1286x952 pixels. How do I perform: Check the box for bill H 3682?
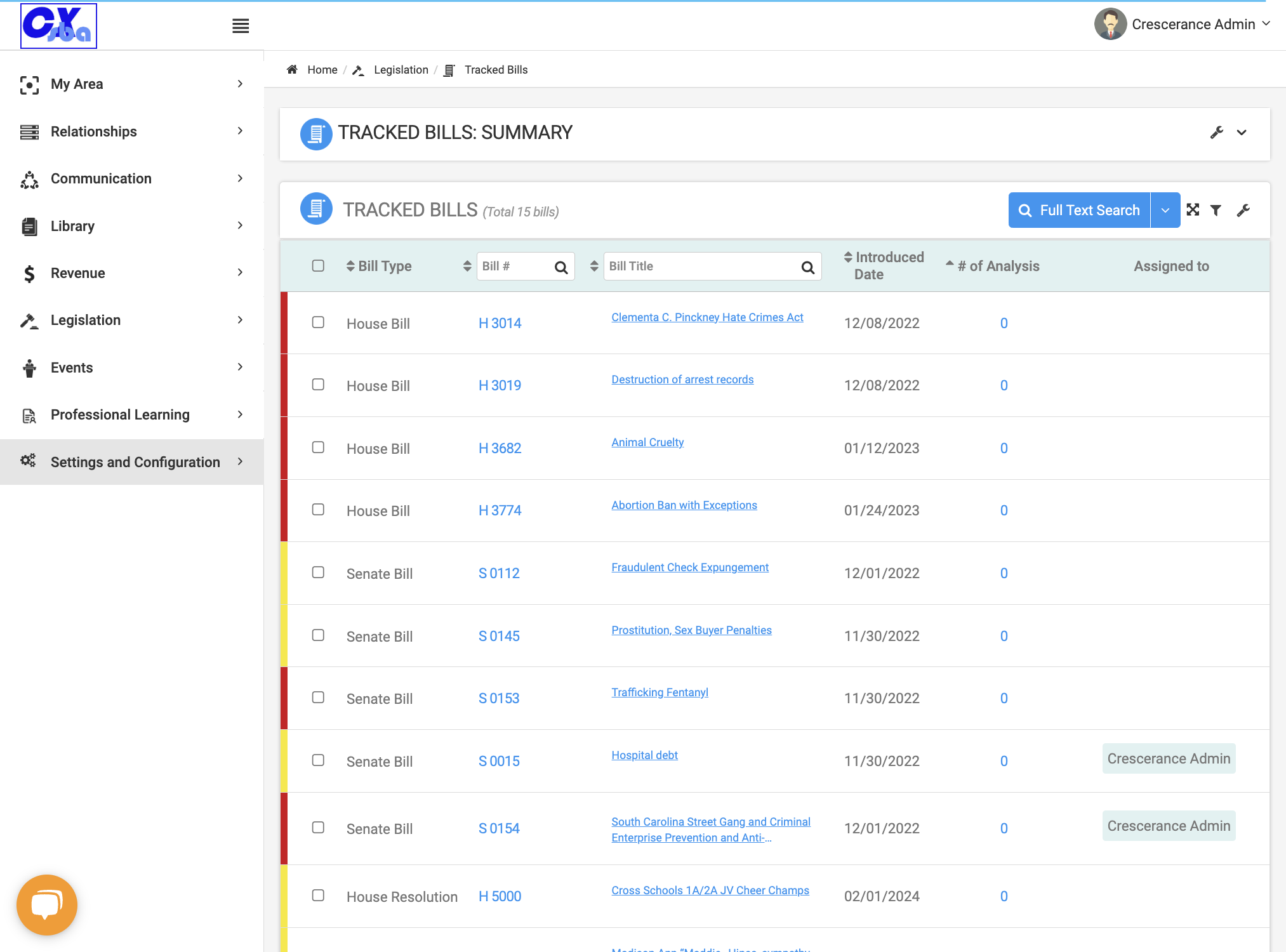pyautogui.click(x=318, y=447)
